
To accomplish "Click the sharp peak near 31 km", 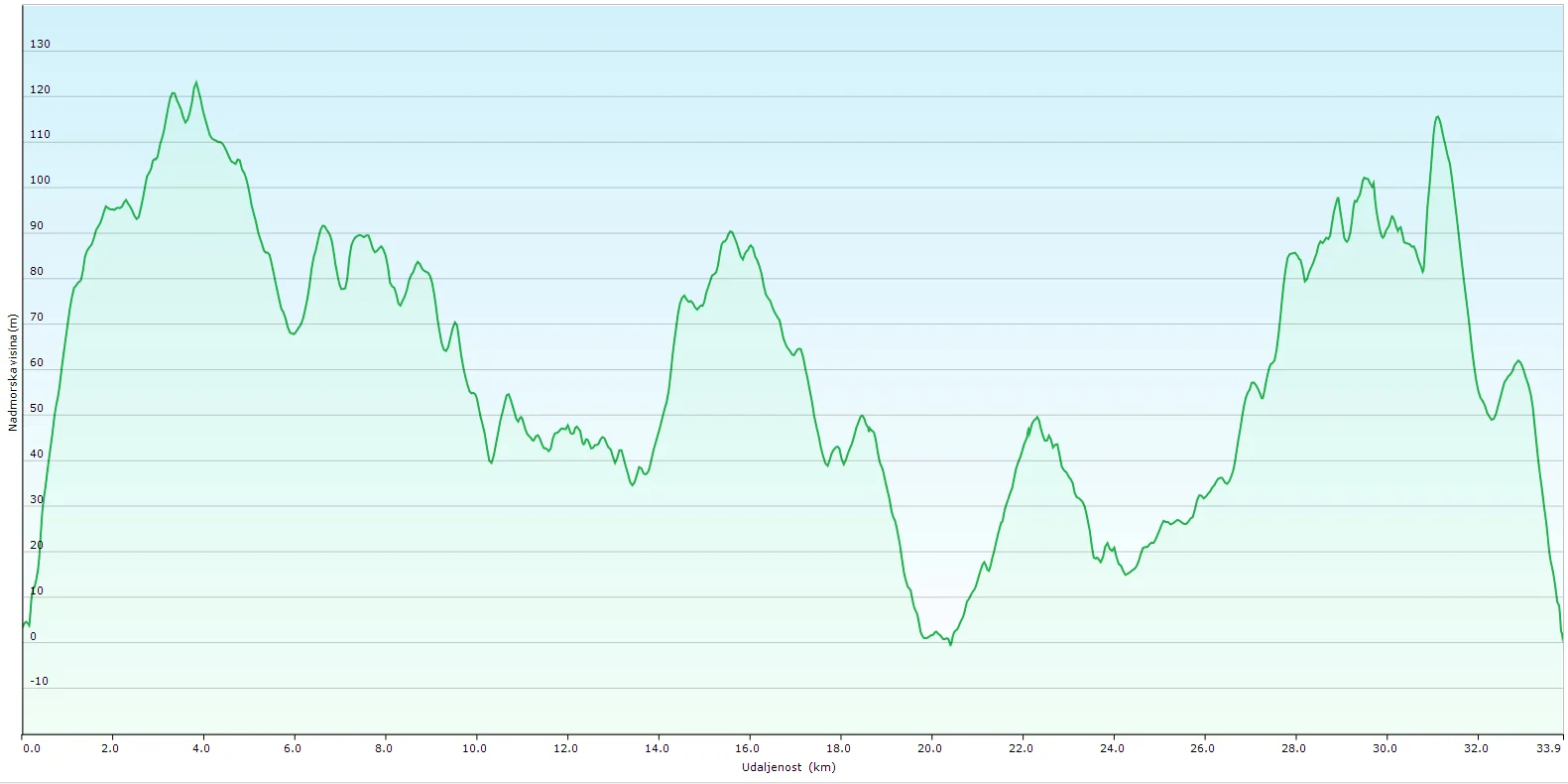I will click(x=1436, y=117).
